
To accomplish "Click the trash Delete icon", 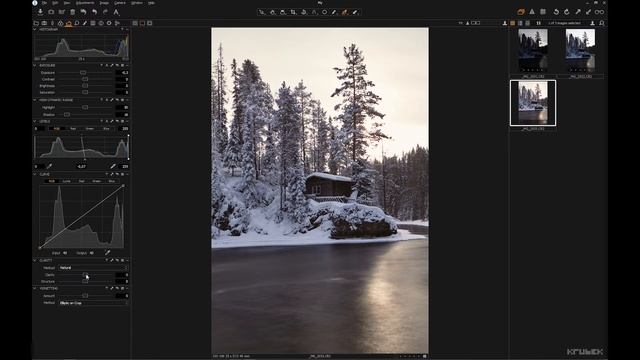I will (x=73, y=12).
